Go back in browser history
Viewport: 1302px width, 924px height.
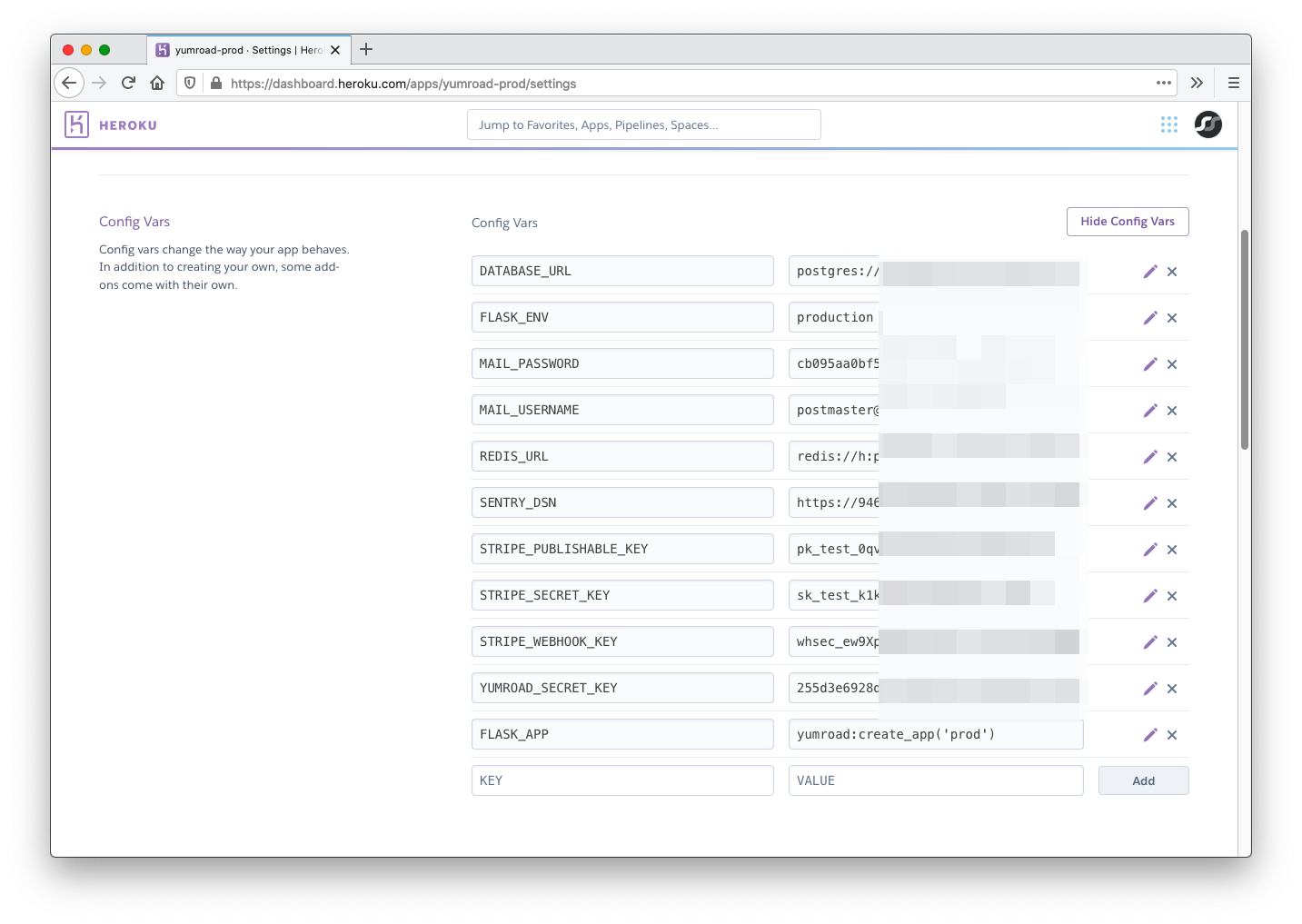[x=69, y=83]
